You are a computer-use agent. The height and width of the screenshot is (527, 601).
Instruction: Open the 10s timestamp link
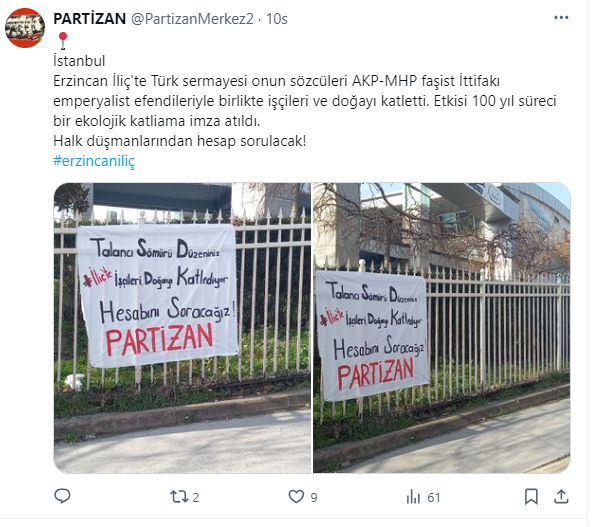277,18
